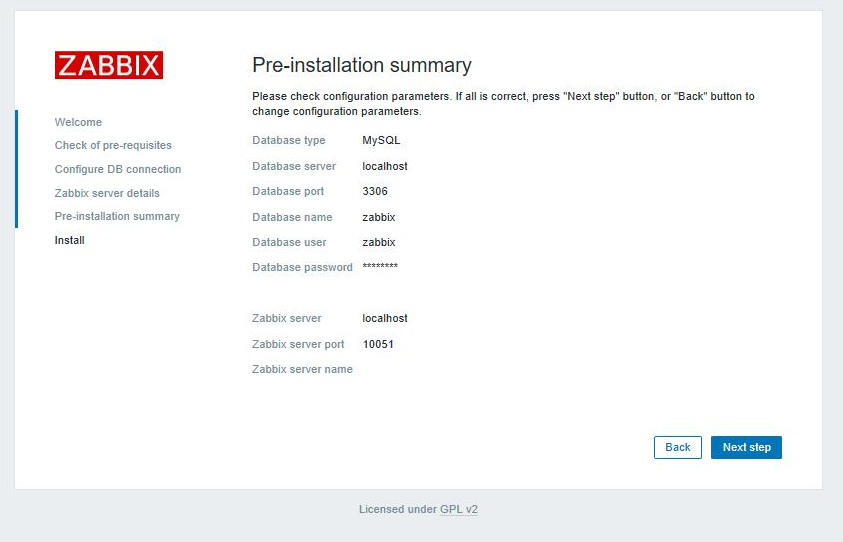Click the Zabbix server port label
The height and width of the screenshot is (542, 843).
pos(298,344)
